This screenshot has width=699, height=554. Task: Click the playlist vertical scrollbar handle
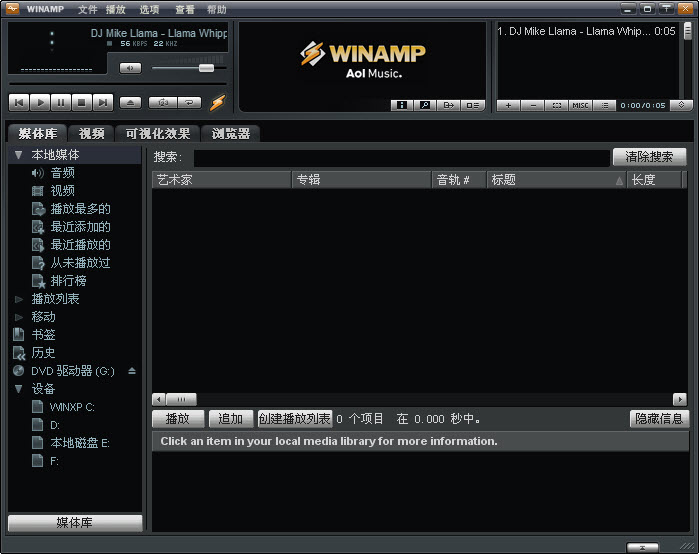(x=688, y=31)
